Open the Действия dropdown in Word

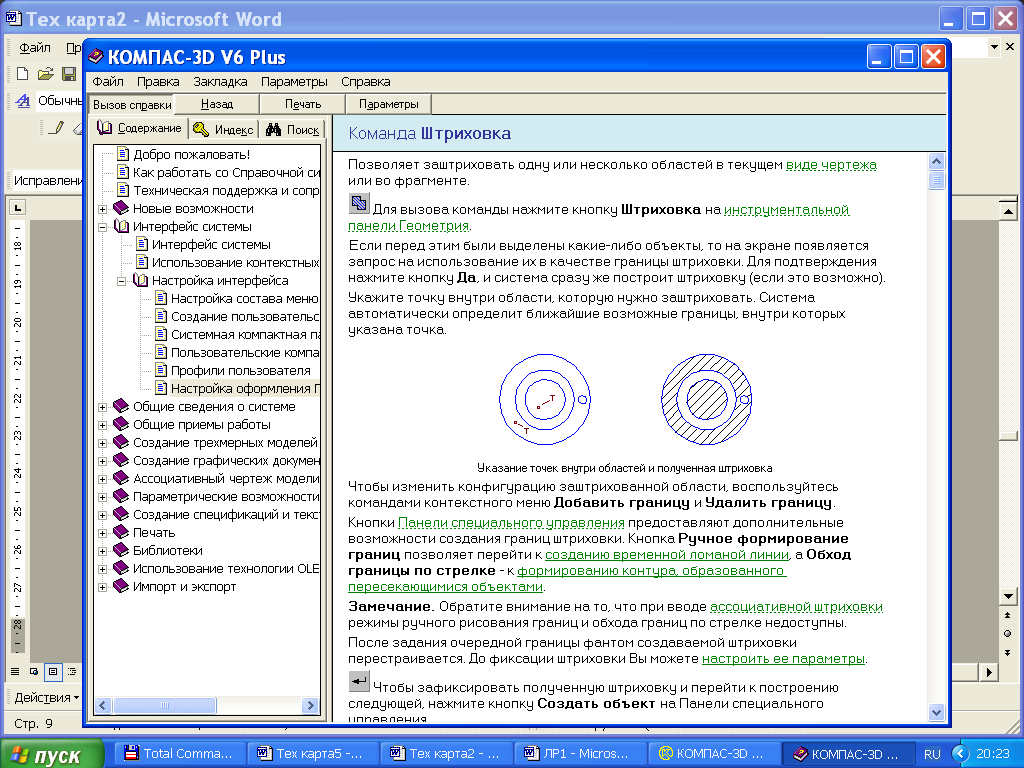pyautogui.click(x=46, y=697)
